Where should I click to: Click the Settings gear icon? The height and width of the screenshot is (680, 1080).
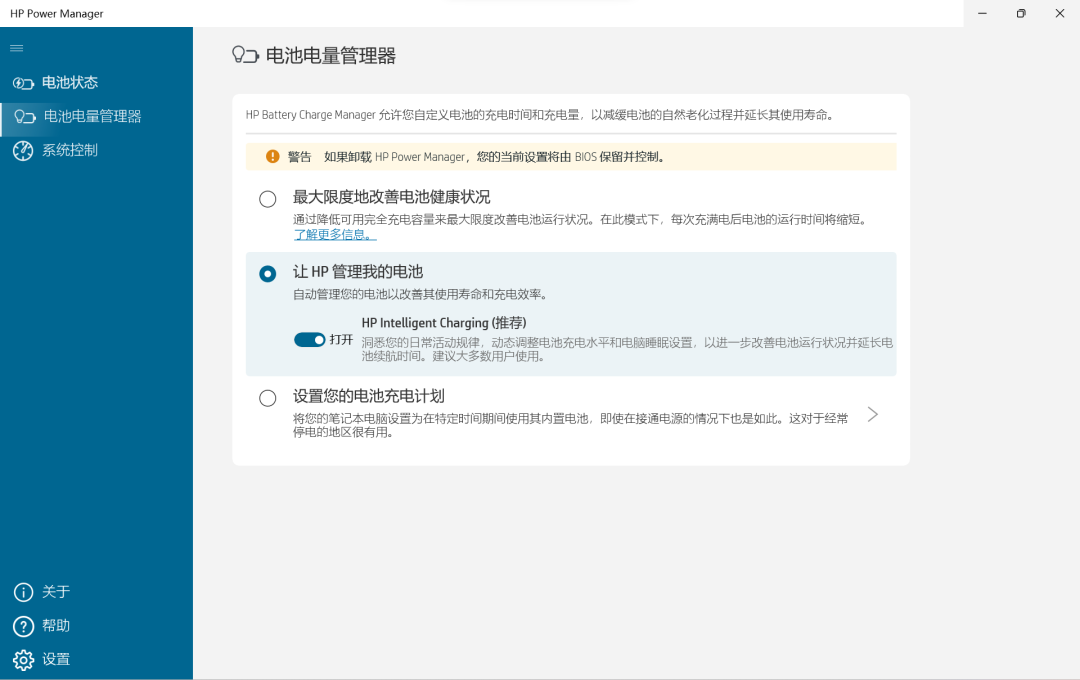tap(23, 659)
